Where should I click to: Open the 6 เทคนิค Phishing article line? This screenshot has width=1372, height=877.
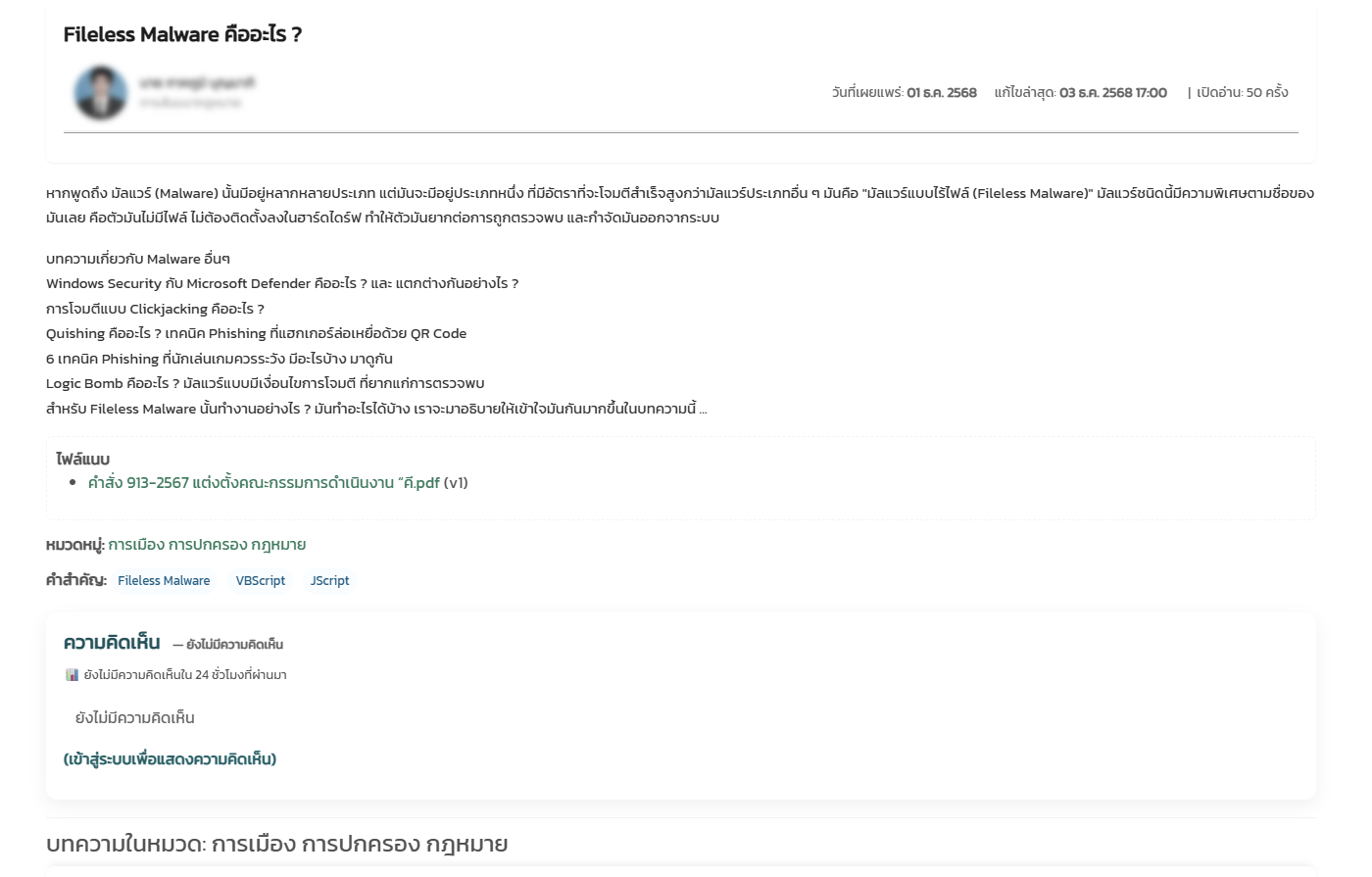pyautogui.click(x=219, y=359)
